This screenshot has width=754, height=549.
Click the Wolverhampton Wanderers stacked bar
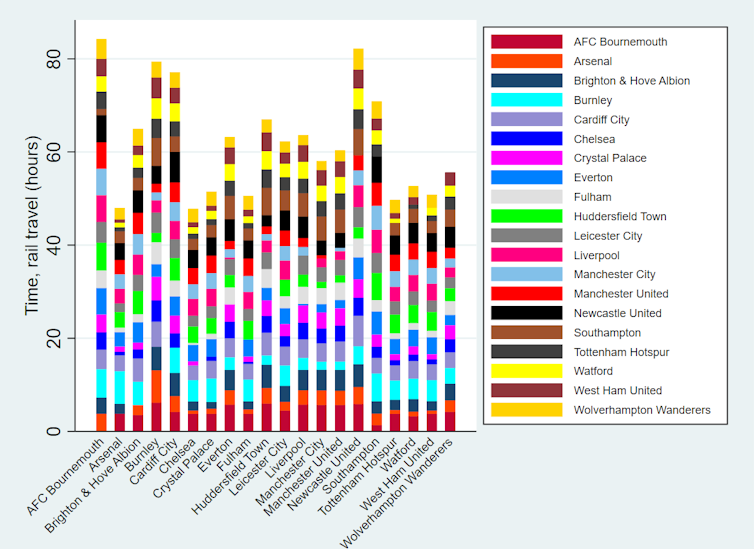point(450,302)
